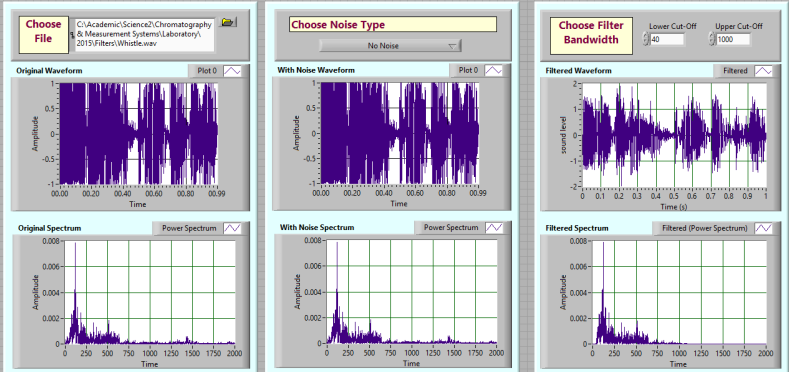
Task: Click the Choose Noise Type label
Action: [x=393, y=24]
